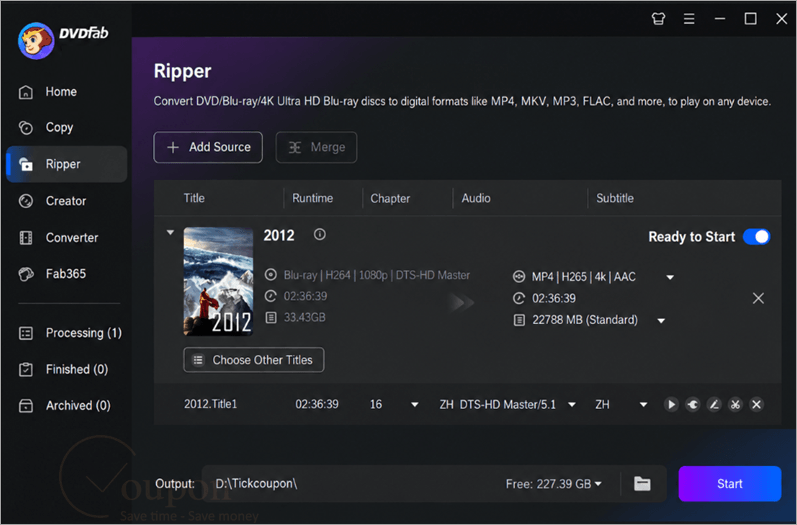Click the Add Source button

click(208, 147)
